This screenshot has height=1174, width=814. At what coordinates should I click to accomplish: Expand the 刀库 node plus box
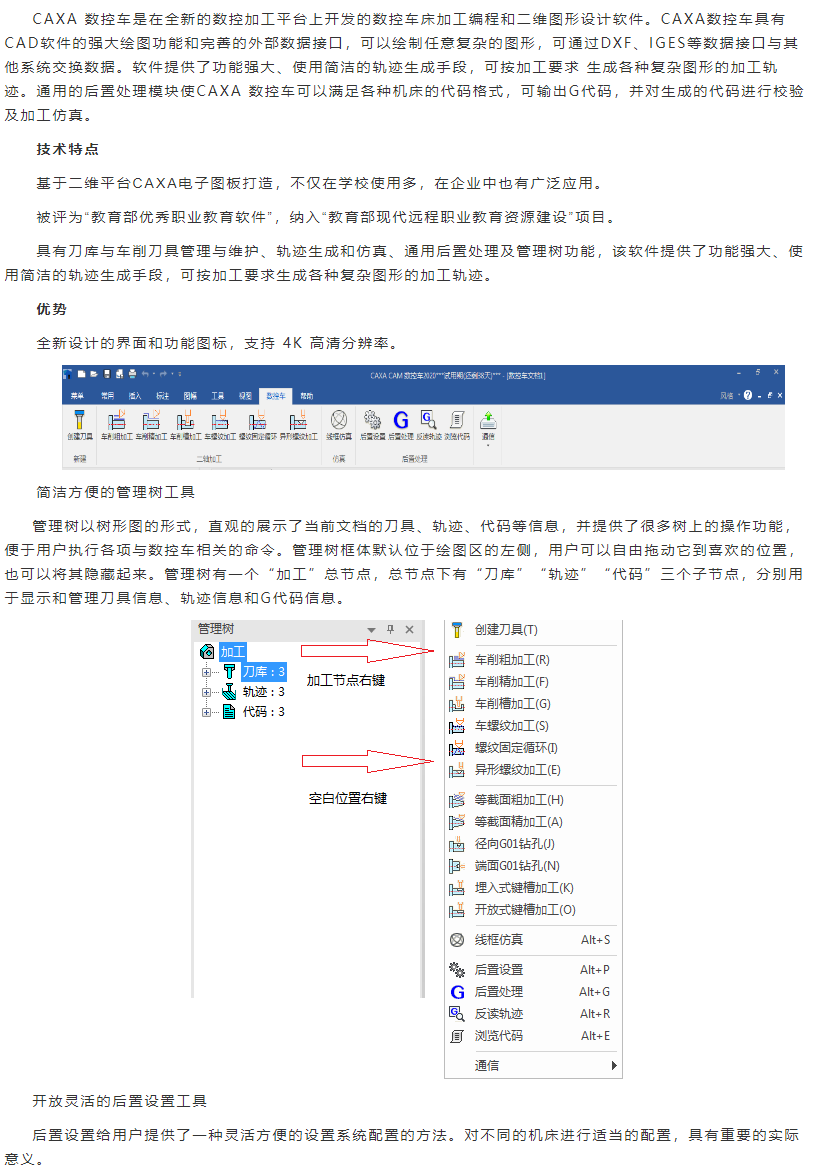coord(206,672)
